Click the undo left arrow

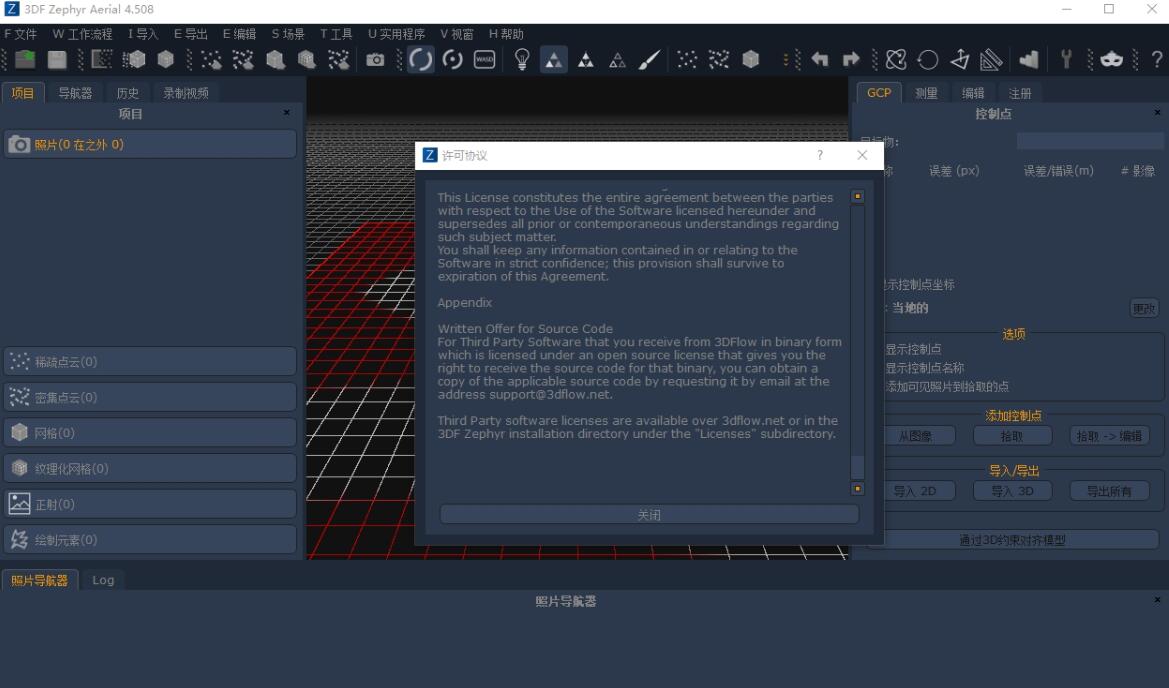(820, 60)
